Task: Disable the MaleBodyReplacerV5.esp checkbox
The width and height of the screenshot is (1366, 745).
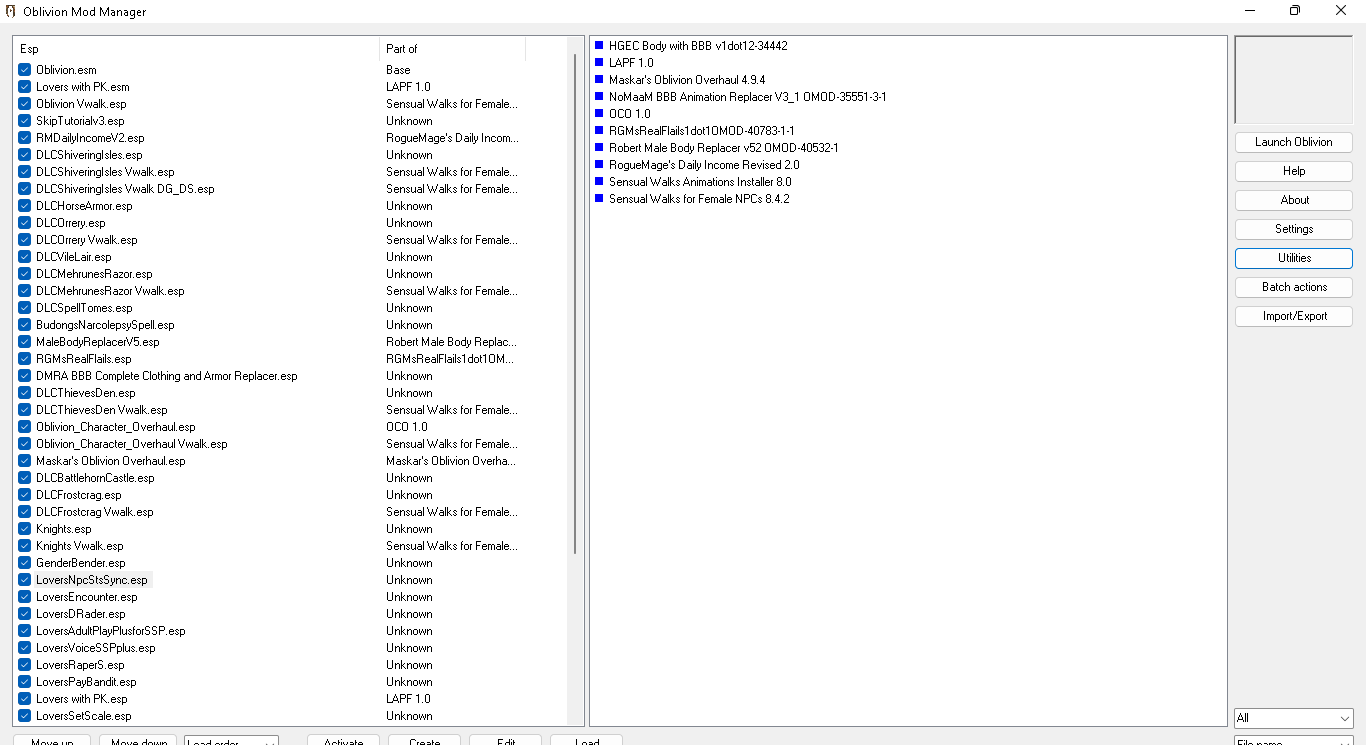Action: tap(25, 342)
